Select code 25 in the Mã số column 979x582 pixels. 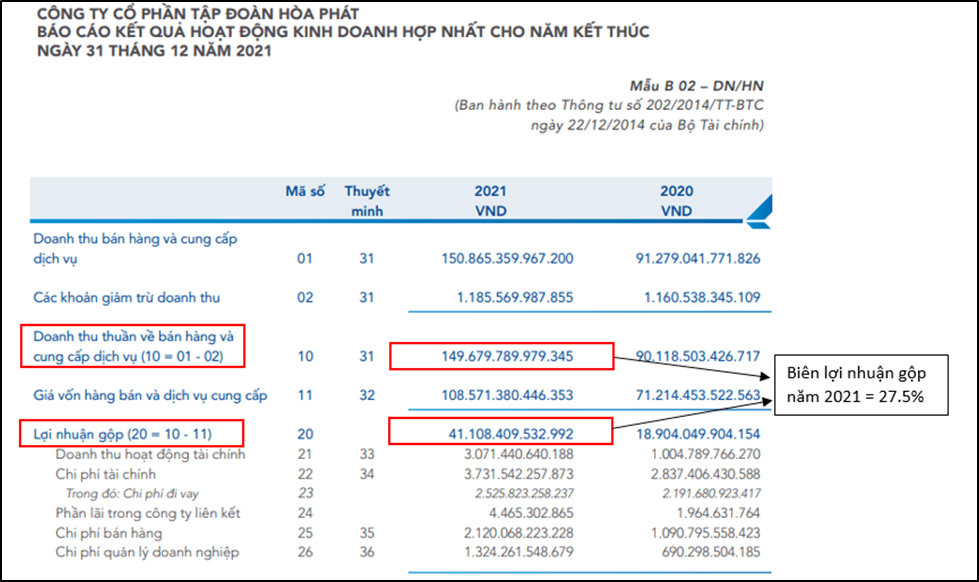(305, 533)
